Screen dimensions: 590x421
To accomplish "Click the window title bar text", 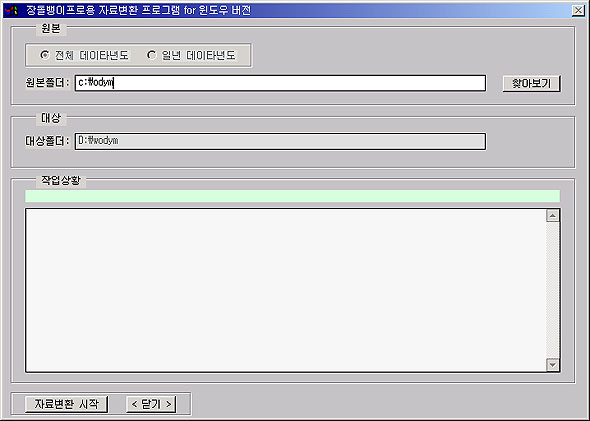I will 138,10.
